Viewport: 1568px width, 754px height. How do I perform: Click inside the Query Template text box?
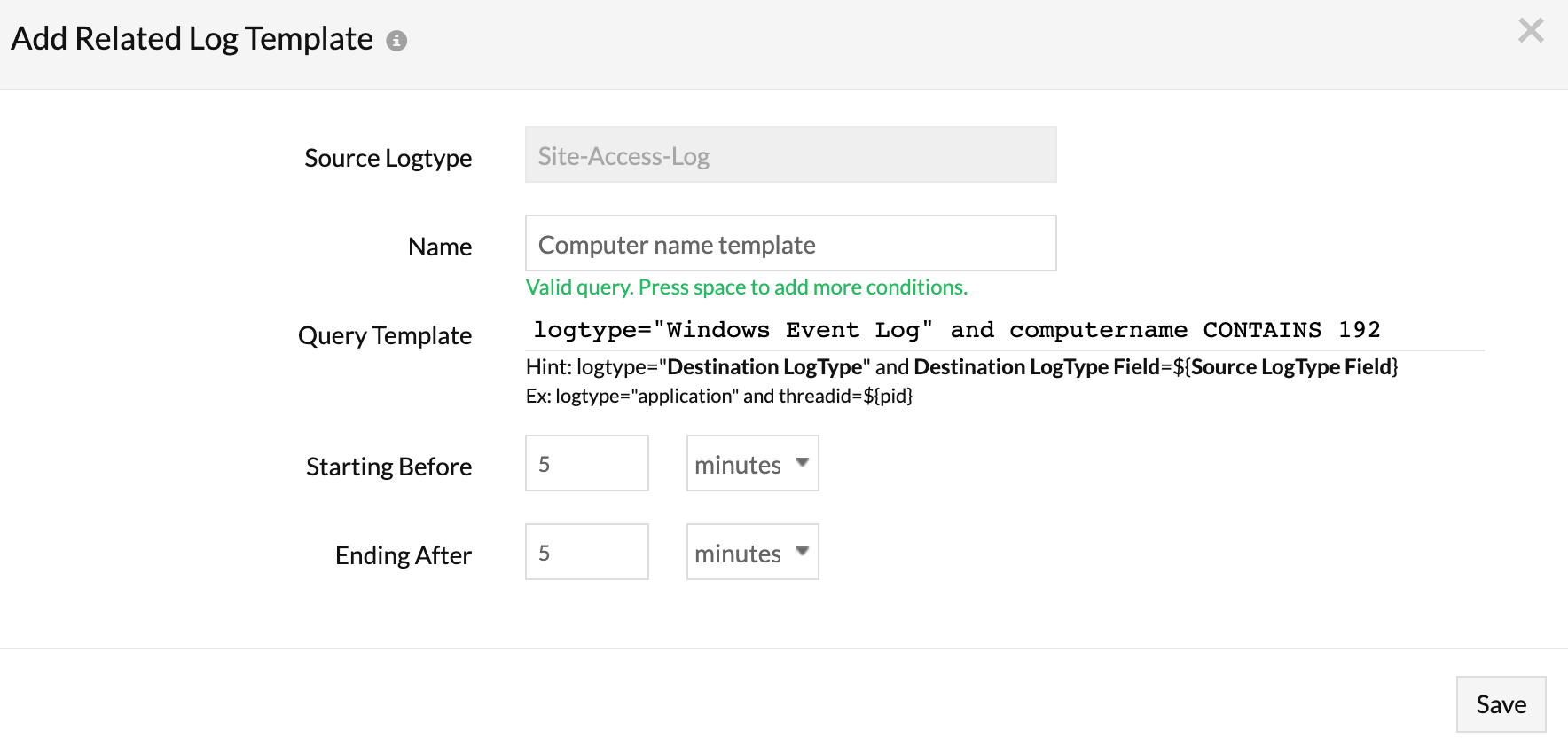[x=1002, y=330]
